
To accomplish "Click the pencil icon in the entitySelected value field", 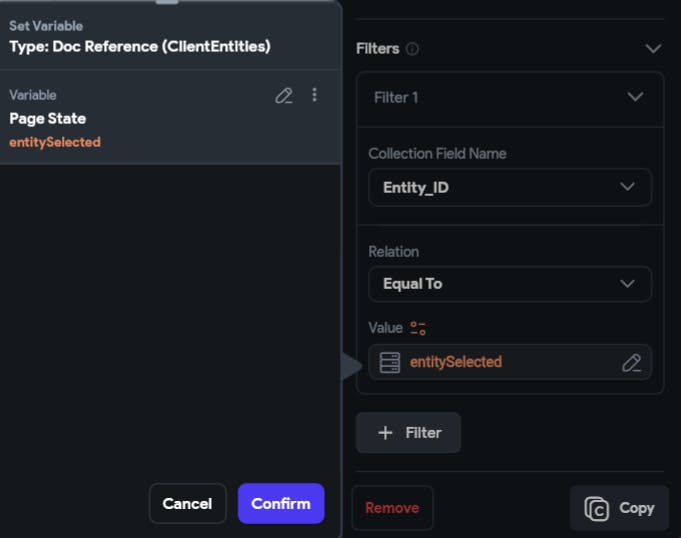I will (631, 362).
